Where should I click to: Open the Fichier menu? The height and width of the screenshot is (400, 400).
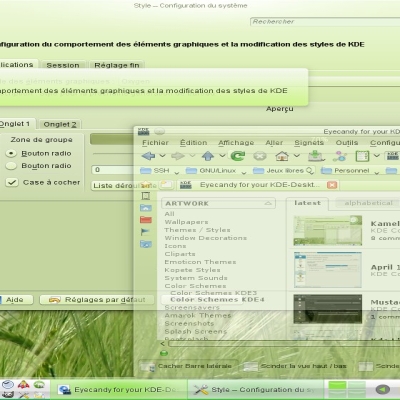click(155, 143)
